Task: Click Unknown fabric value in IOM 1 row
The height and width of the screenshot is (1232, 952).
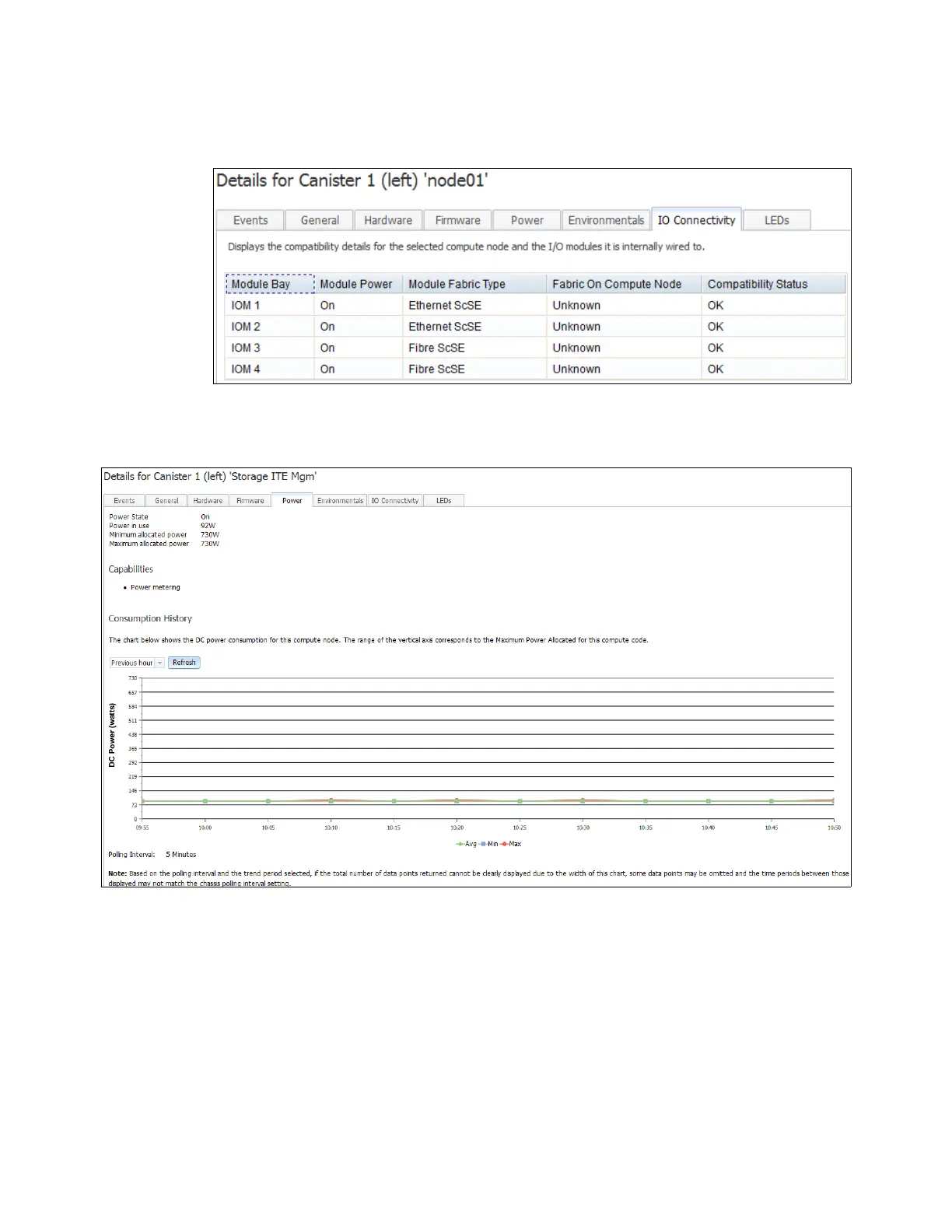Action: click(576, 305)
